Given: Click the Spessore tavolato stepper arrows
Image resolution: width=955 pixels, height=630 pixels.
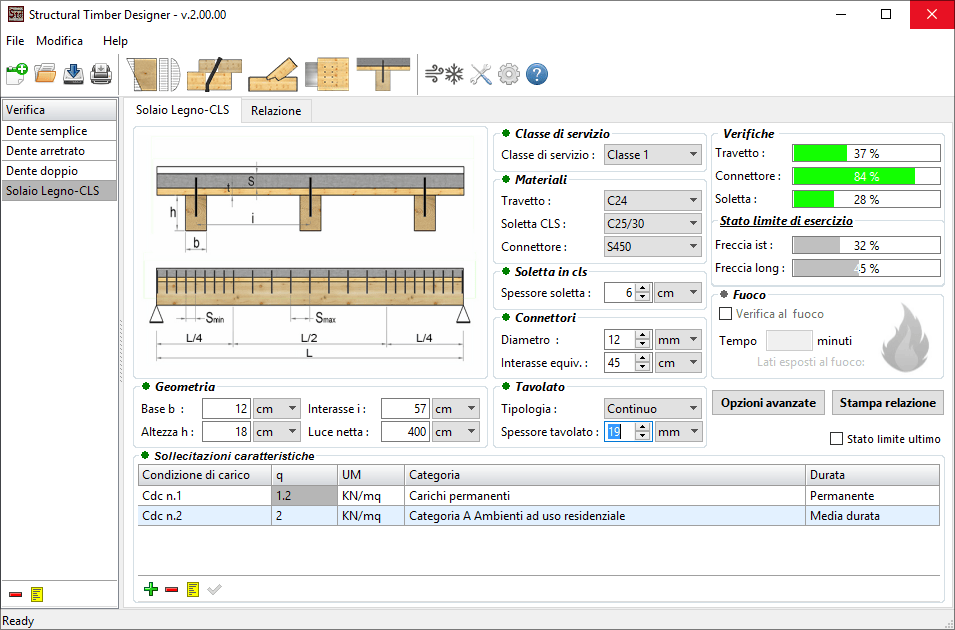Looking at the screenshot, I should click(643, 432).
